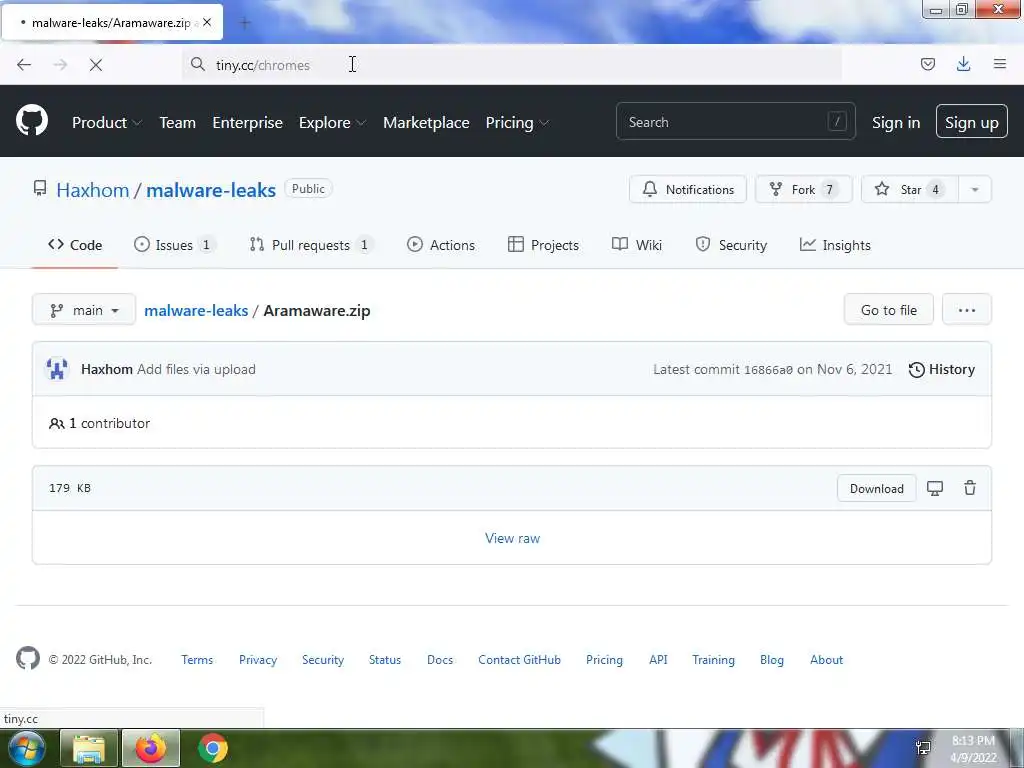1024x768 pixels.
Task: Open the Pull requests tab
Action: [311, 245]
